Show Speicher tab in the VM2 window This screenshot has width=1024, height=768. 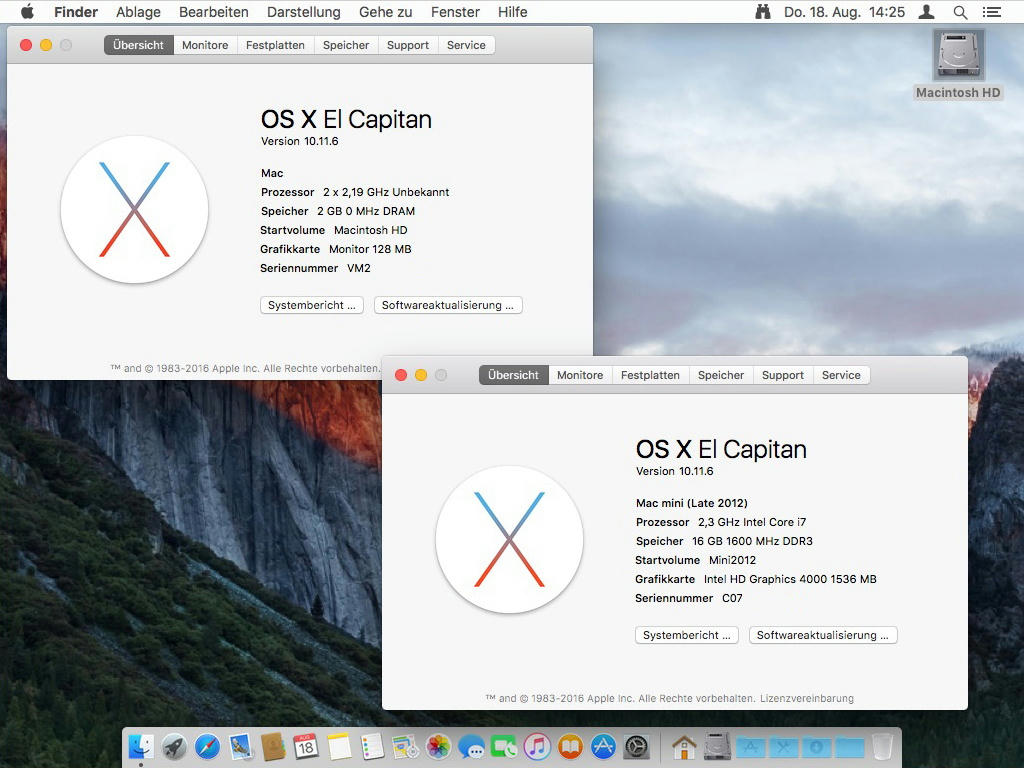pos(346,45)
